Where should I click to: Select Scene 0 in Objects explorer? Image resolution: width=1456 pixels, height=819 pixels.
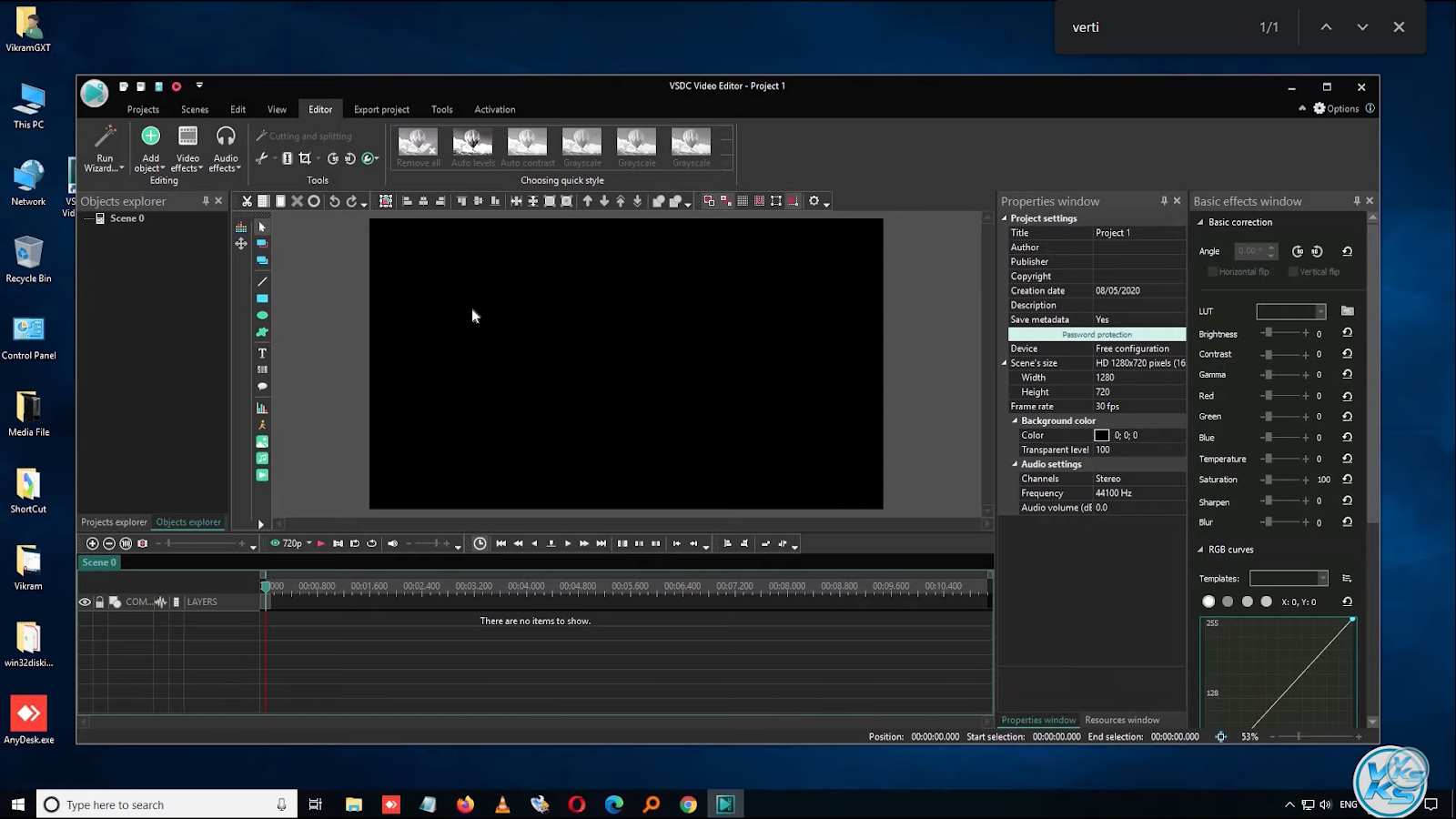126,218
